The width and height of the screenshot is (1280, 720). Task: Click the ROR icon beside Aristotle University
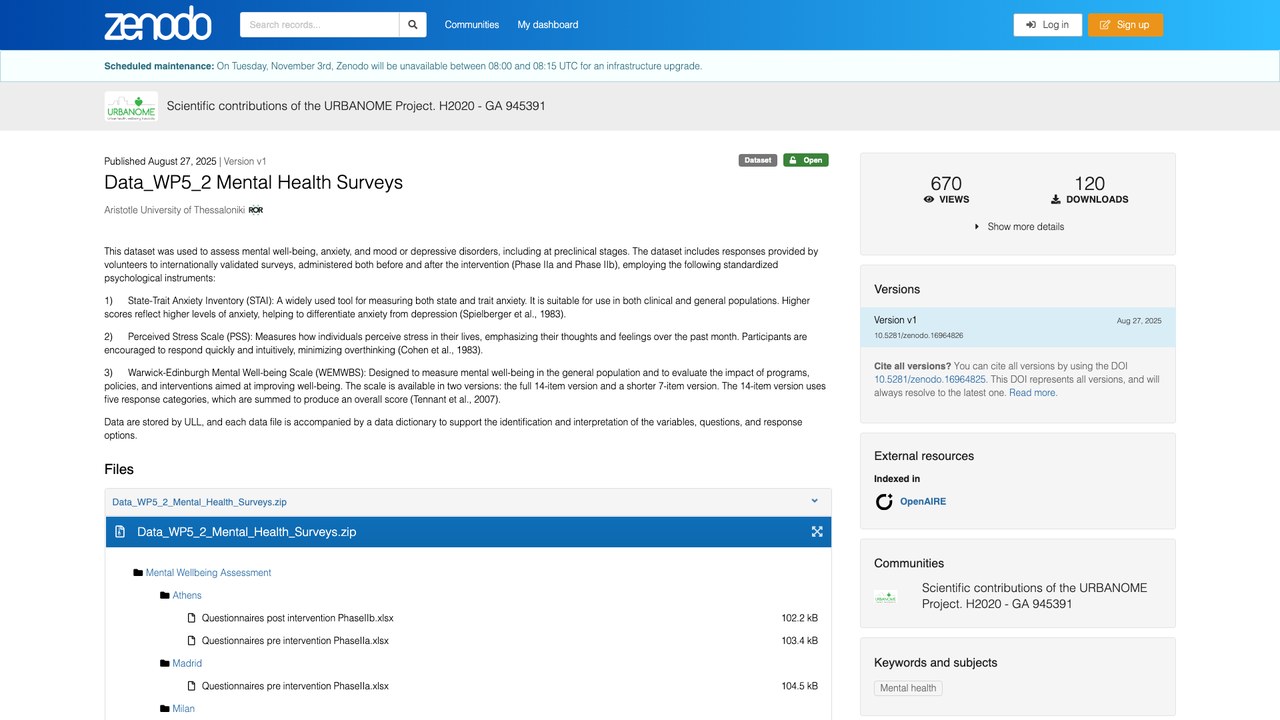pos(256,210)
